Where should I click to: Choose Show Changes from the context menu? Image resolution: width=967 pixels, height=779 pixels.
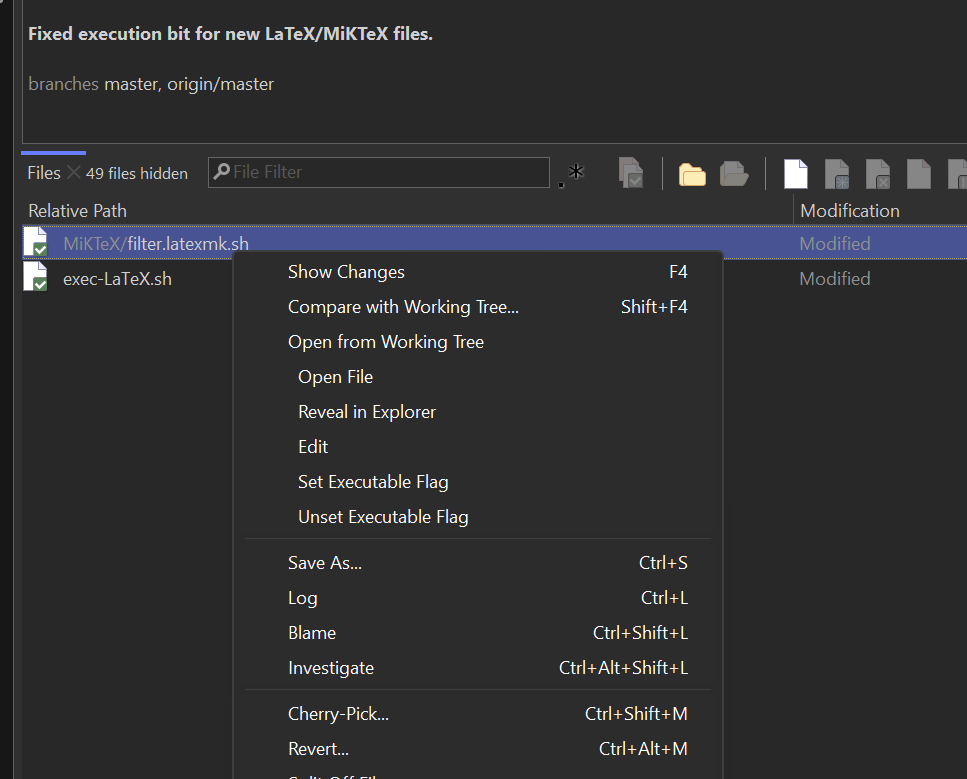346,272
